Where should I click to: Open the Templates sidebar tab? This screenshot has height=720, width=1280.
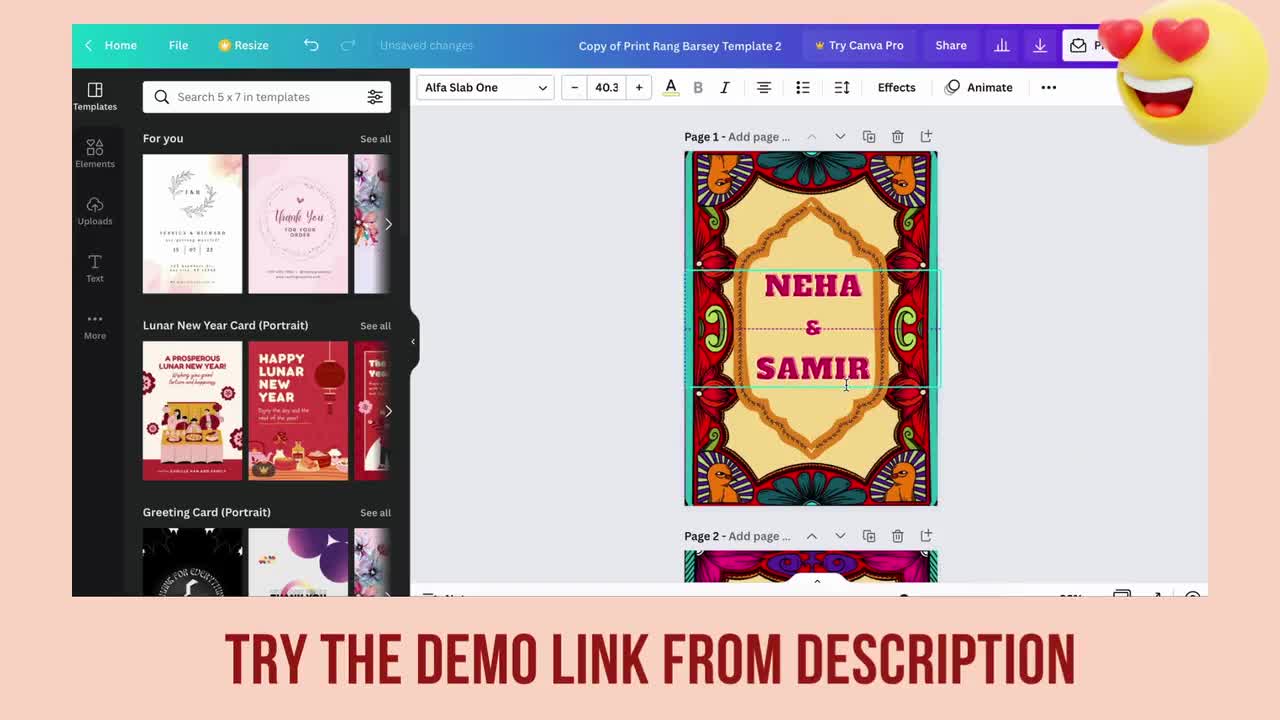tap(95, 96)
